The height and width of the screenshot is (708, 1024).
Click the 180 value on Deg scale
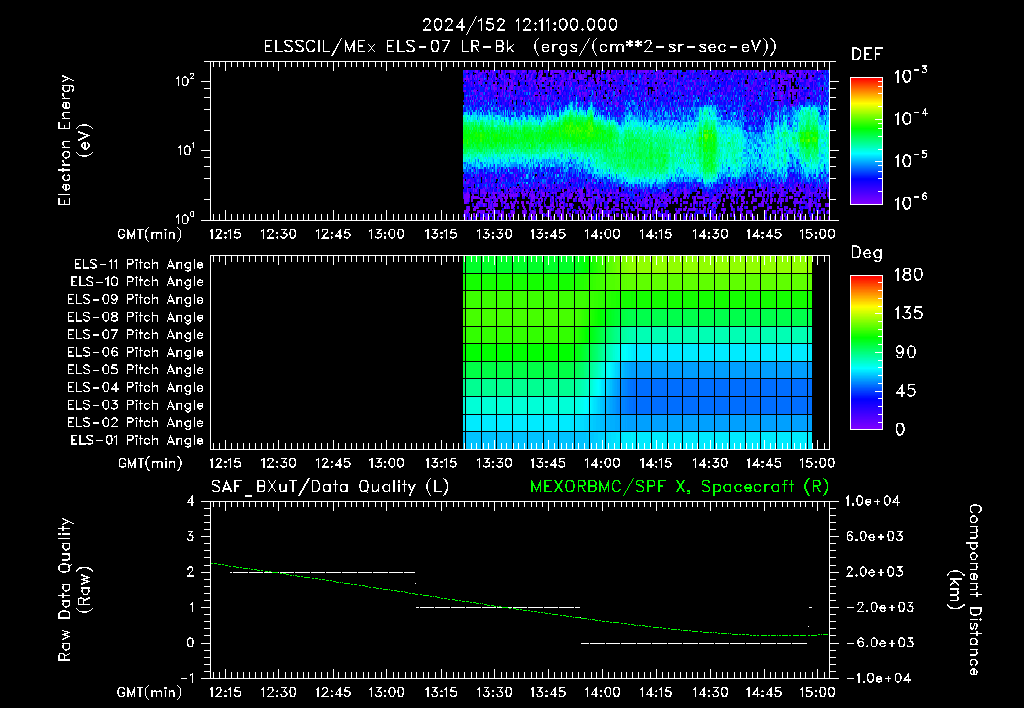point(908,275)
